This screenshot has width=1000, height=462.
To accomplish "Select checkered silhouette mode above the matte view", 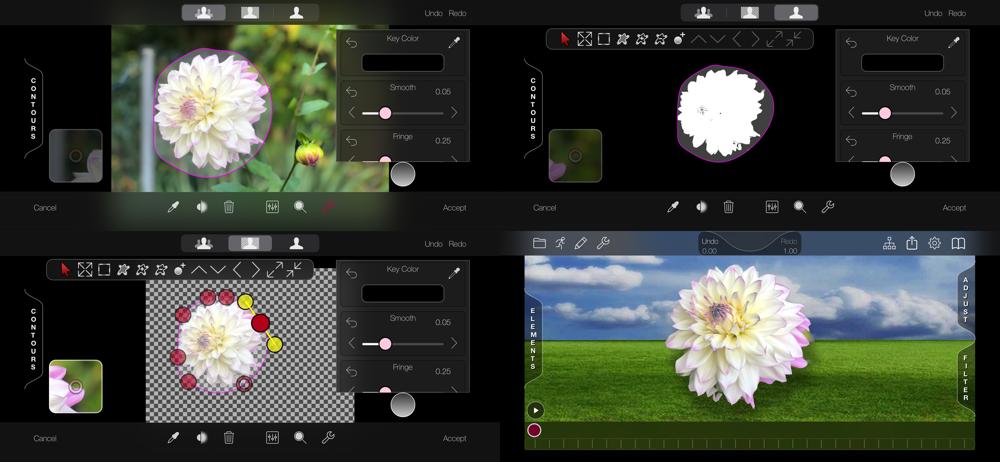I will (749, 13).
